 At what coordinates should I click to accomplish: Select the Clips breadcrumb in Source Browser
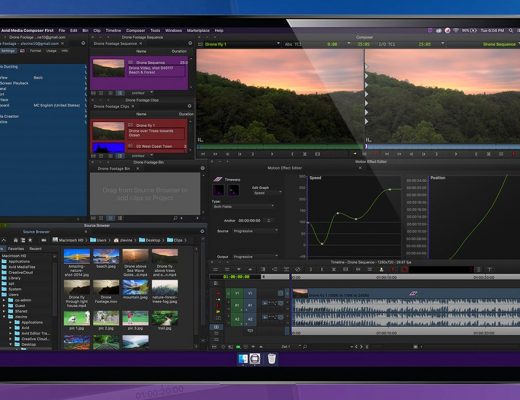(175, 240)
